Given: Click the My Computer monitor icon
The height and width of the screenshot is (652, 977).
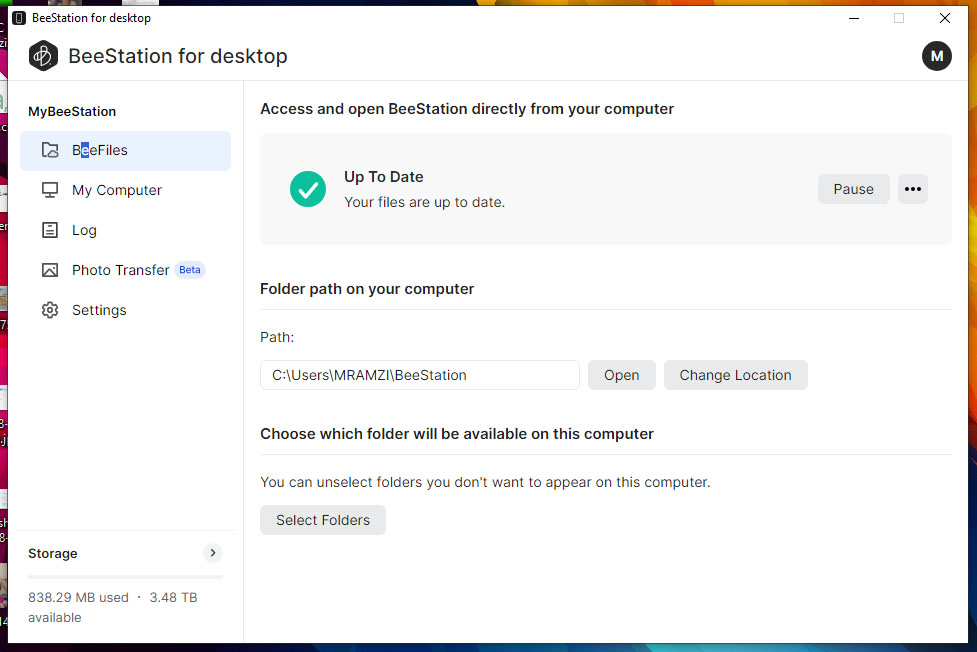Looking at the screenshot, I should [50, 190].
